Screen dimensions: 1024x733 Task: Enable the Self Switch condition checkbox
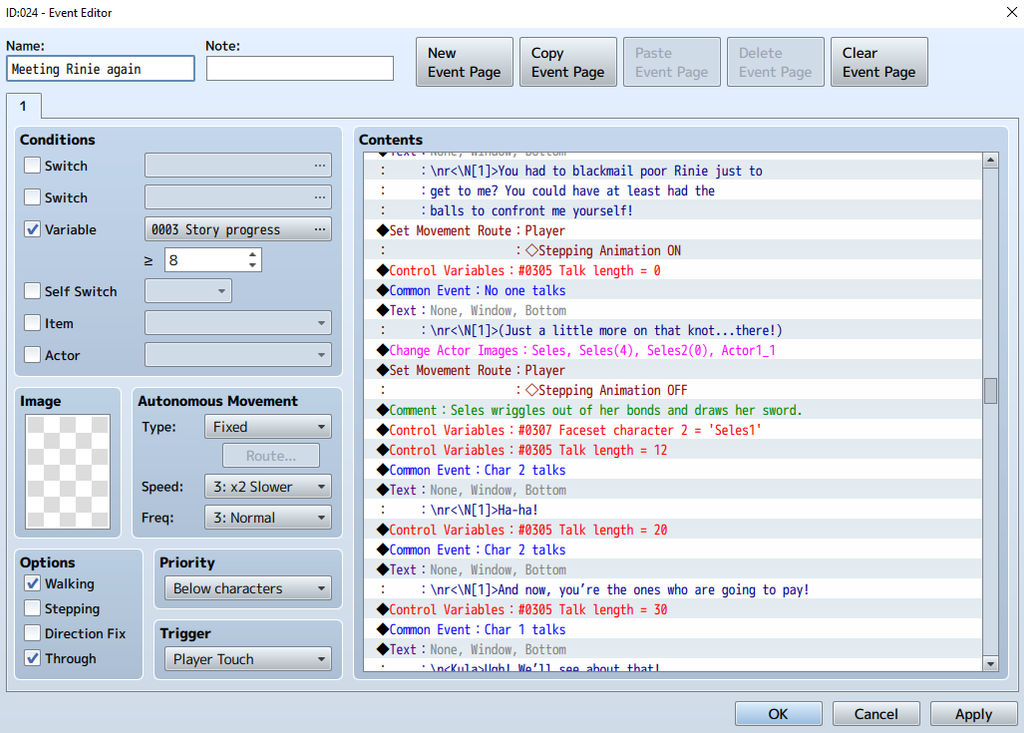point(32,291)
